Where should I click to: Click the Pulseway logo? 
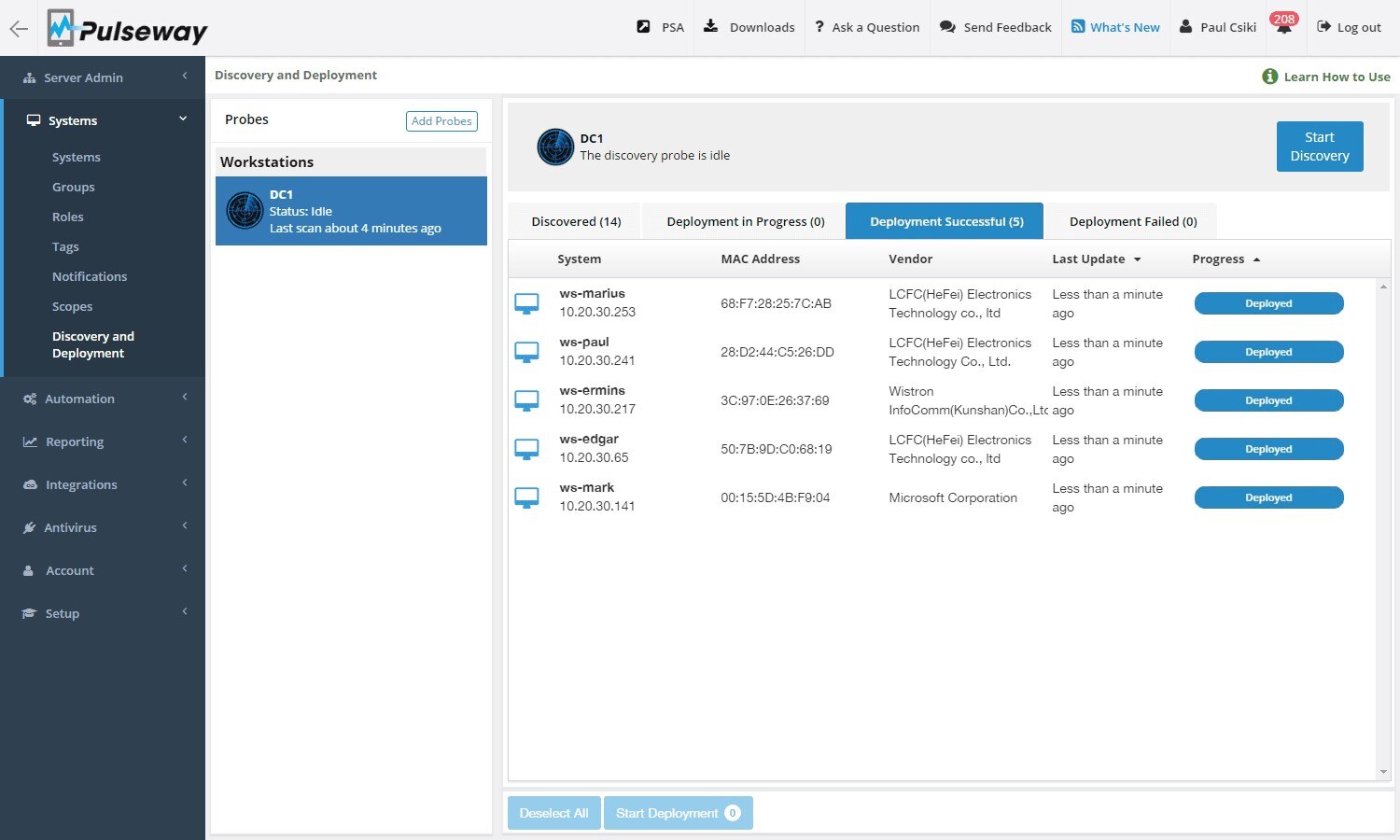pyautogui.click(x=127, y=28)
